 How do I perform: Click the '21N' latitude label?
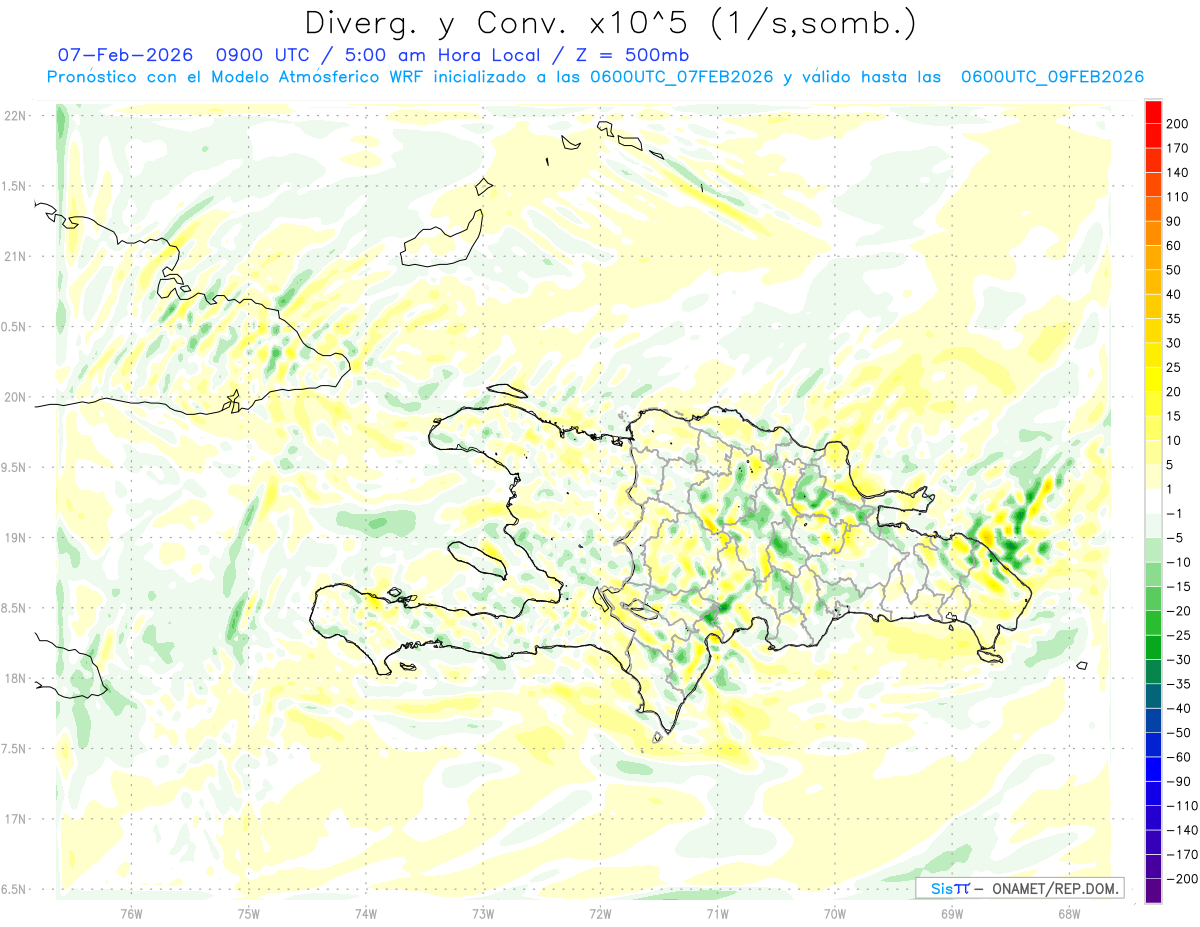[x=15, y=256]
